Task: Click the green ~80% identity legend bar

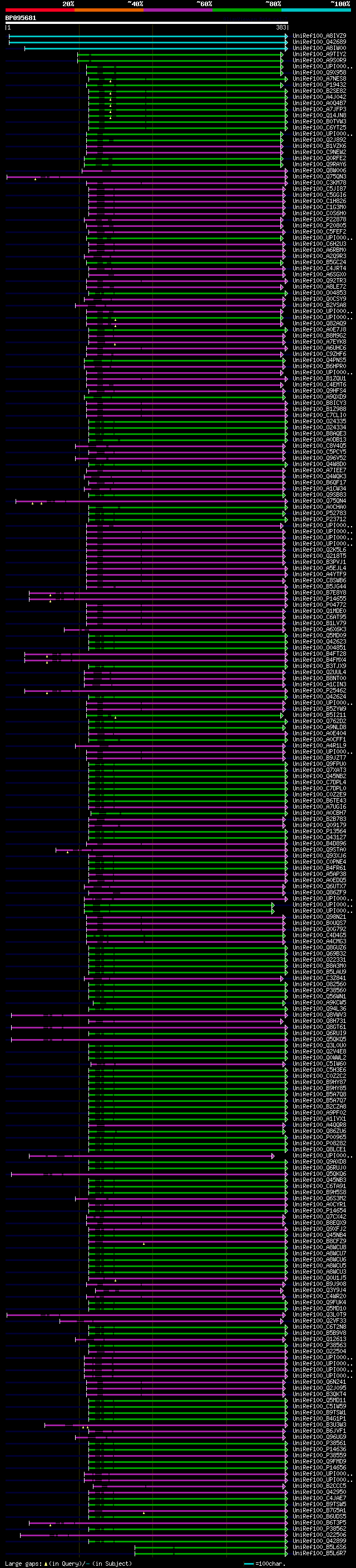Action: coord(247,10)
